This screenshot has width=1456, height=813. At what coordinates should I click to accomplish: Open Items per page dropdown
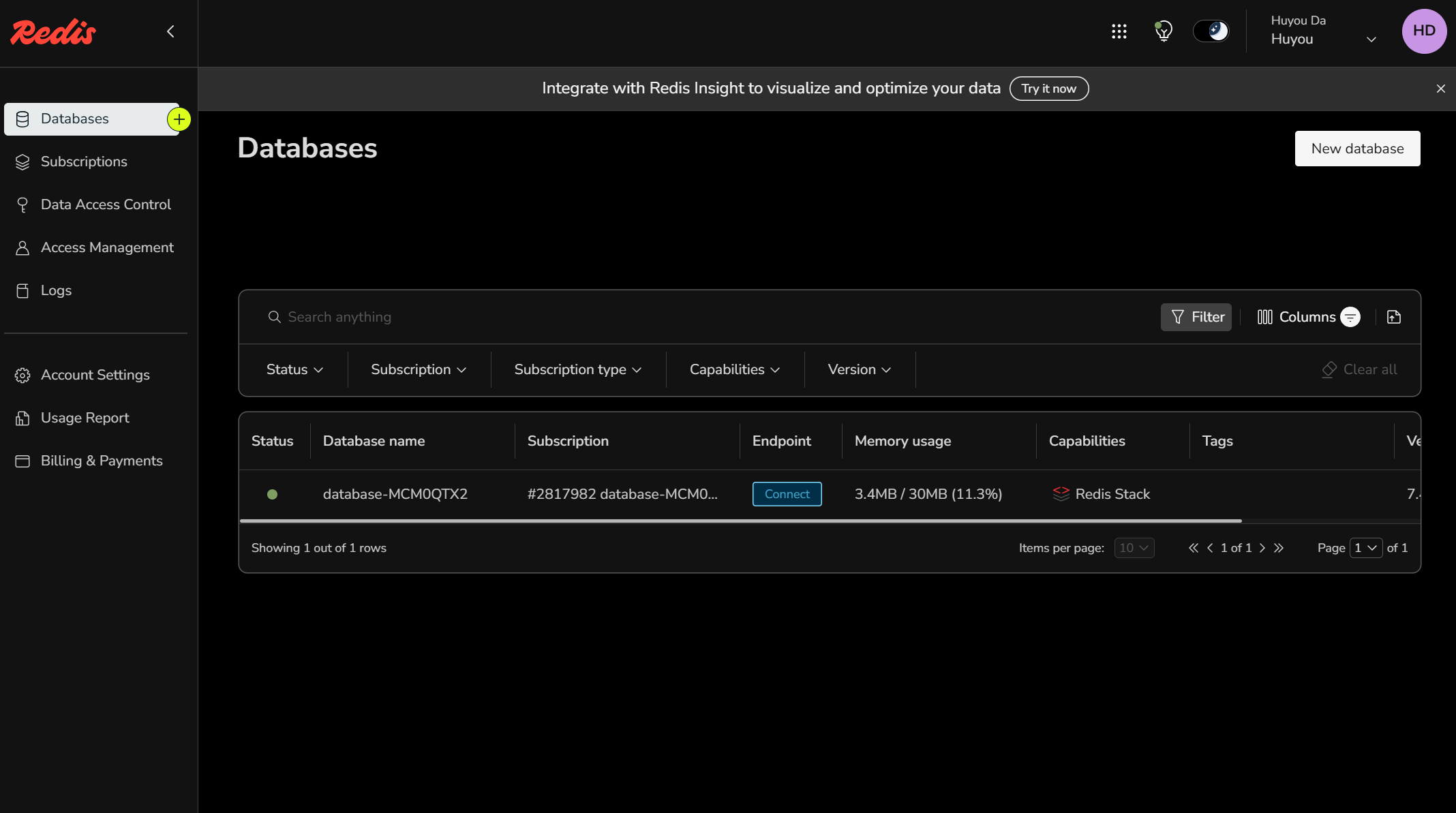[x=1134, y=548]
